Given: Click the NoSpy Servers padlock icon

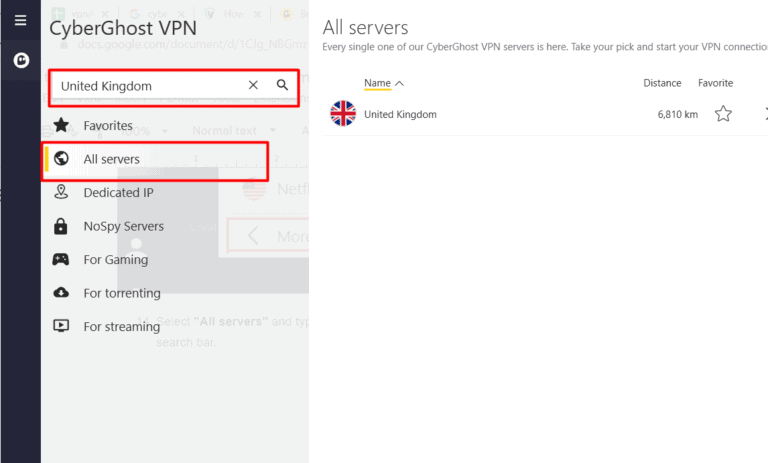Looking at the screenshot, I should pyautogui.click(x=62, y=226).
